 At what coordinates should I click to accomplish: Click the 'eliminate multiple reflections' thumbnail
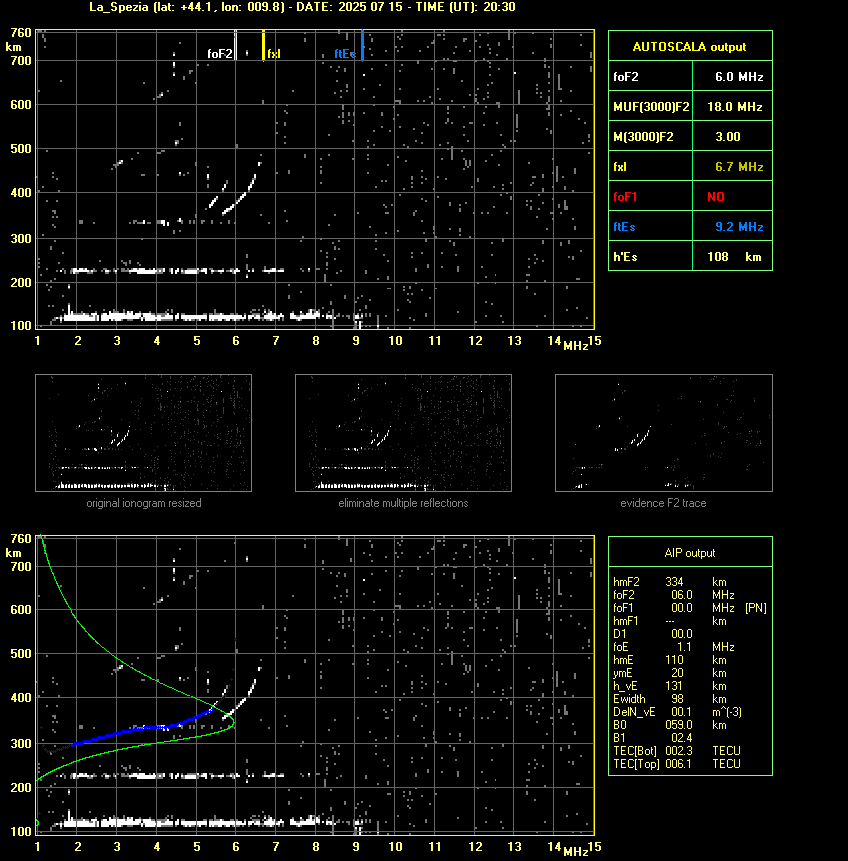[403, 433]
